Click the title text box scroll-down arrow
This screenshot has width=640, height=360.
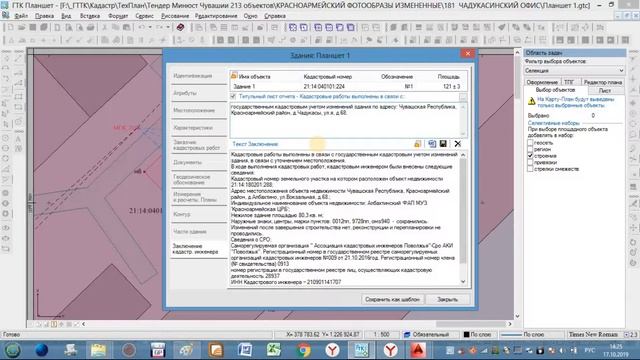click(463, 133)
